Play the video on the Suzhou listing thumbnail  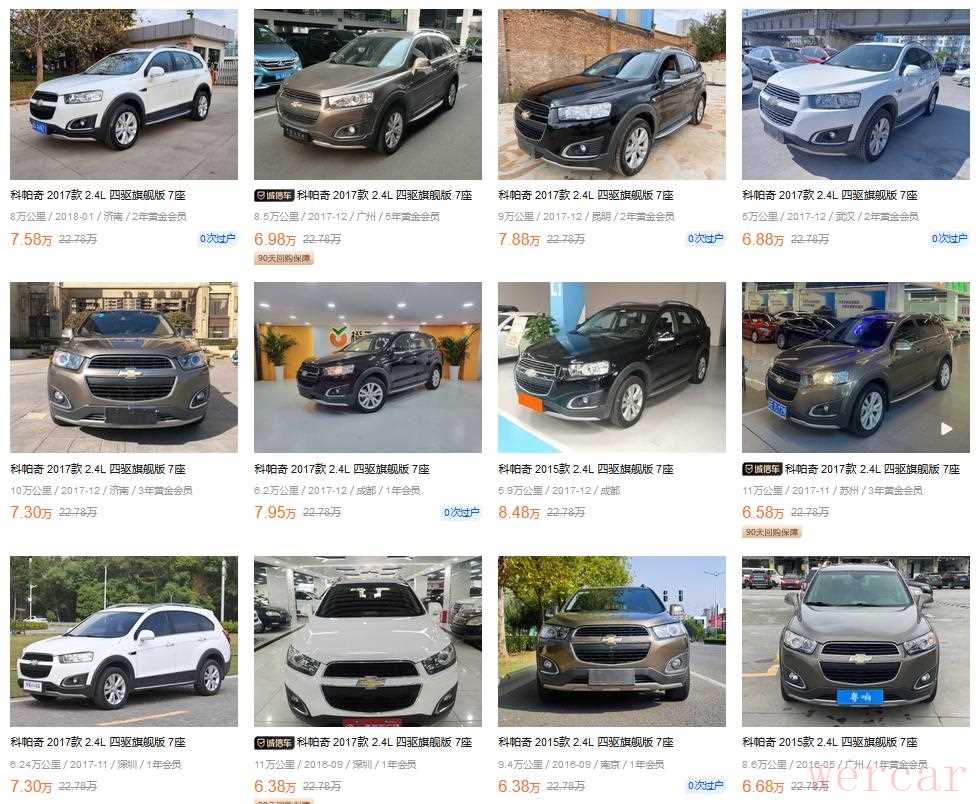click(946, 429)
